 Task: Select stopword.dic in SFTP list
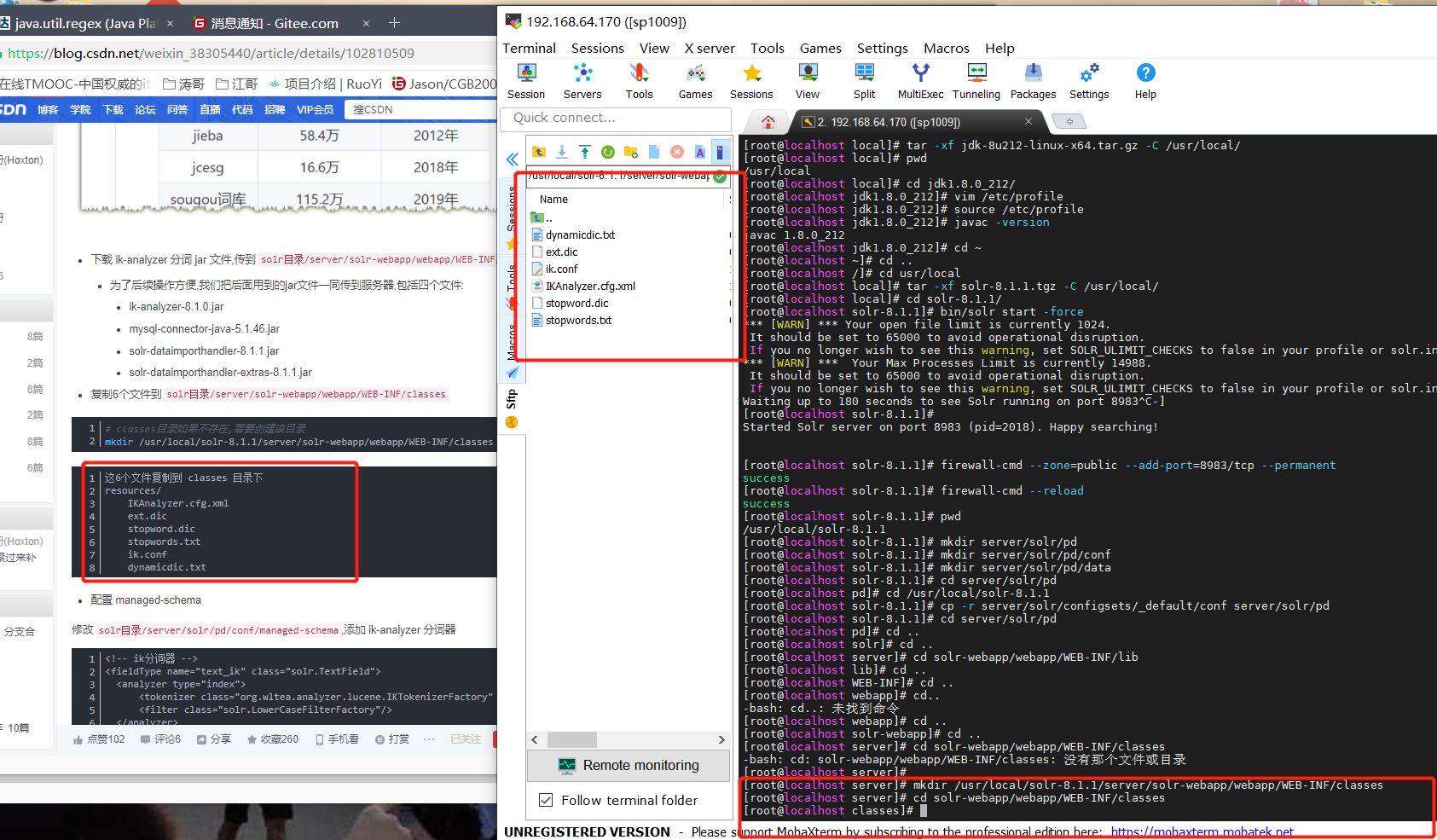577,304
